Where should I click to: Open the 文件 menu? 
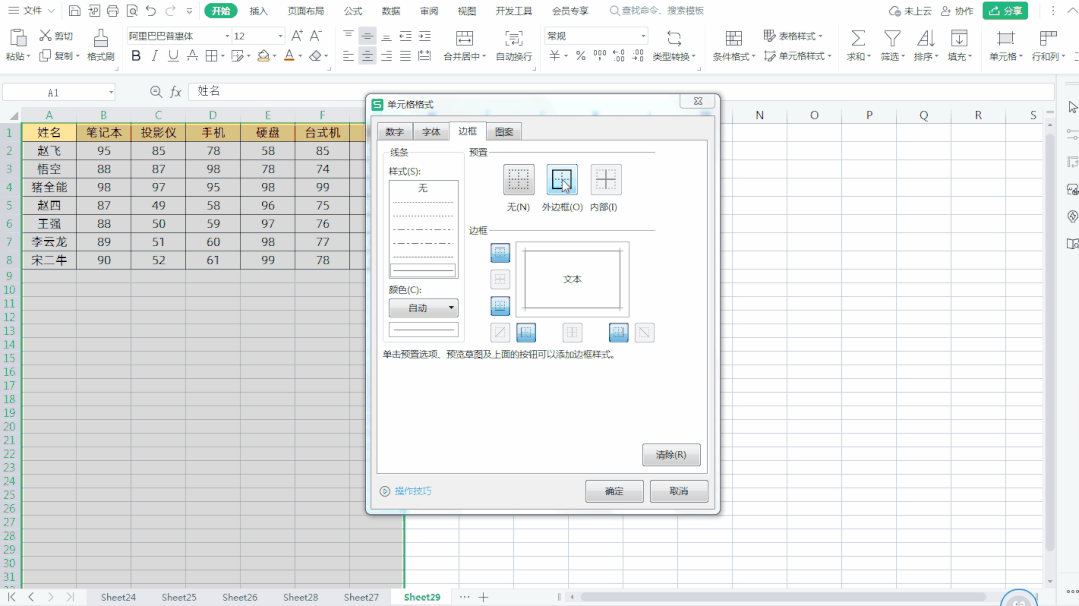click(32, 11)
